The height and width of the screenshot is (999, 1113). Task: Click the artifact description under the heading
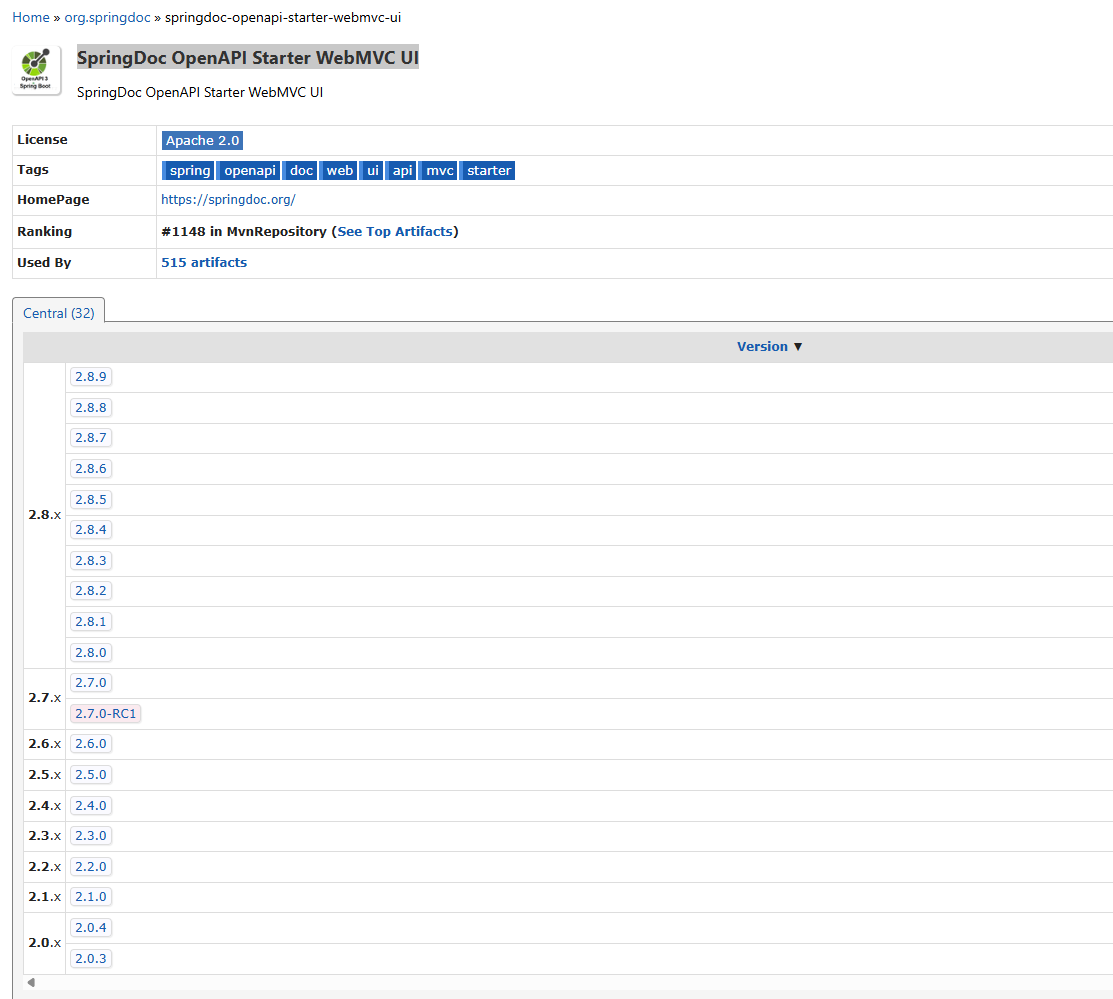[x=199, y=92]
